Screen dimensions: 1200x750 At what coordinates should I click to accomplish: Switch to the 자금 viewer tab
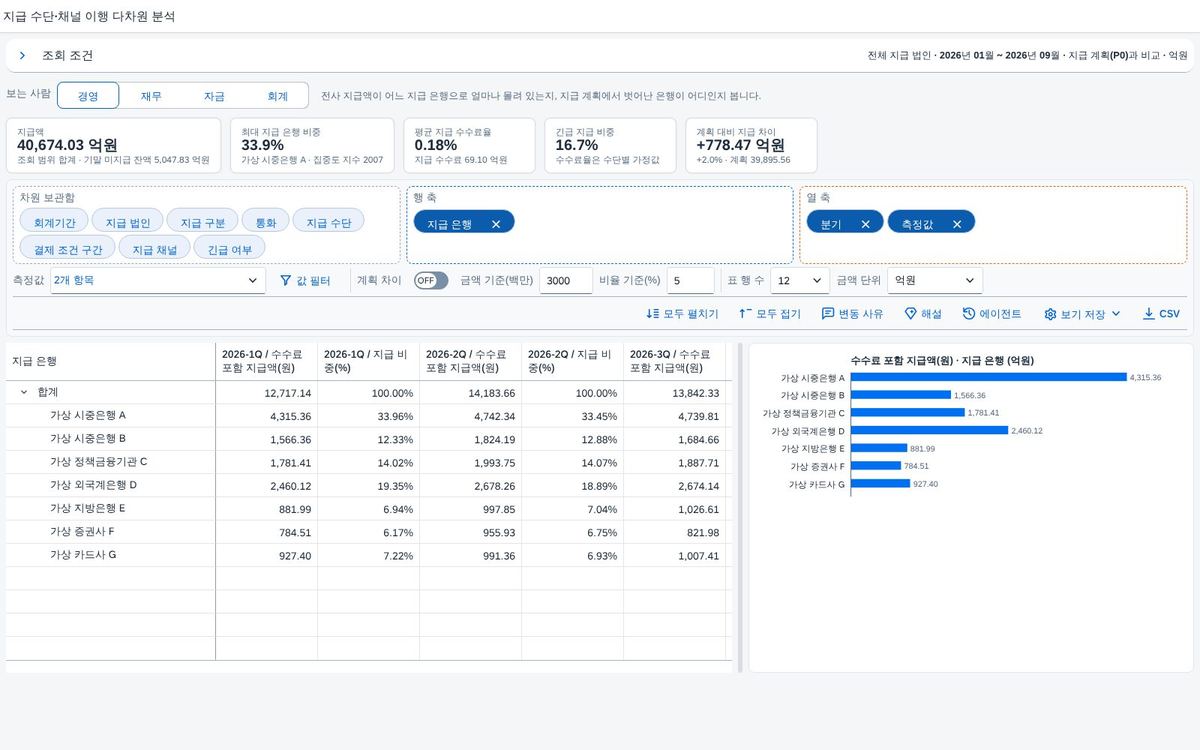214,96
